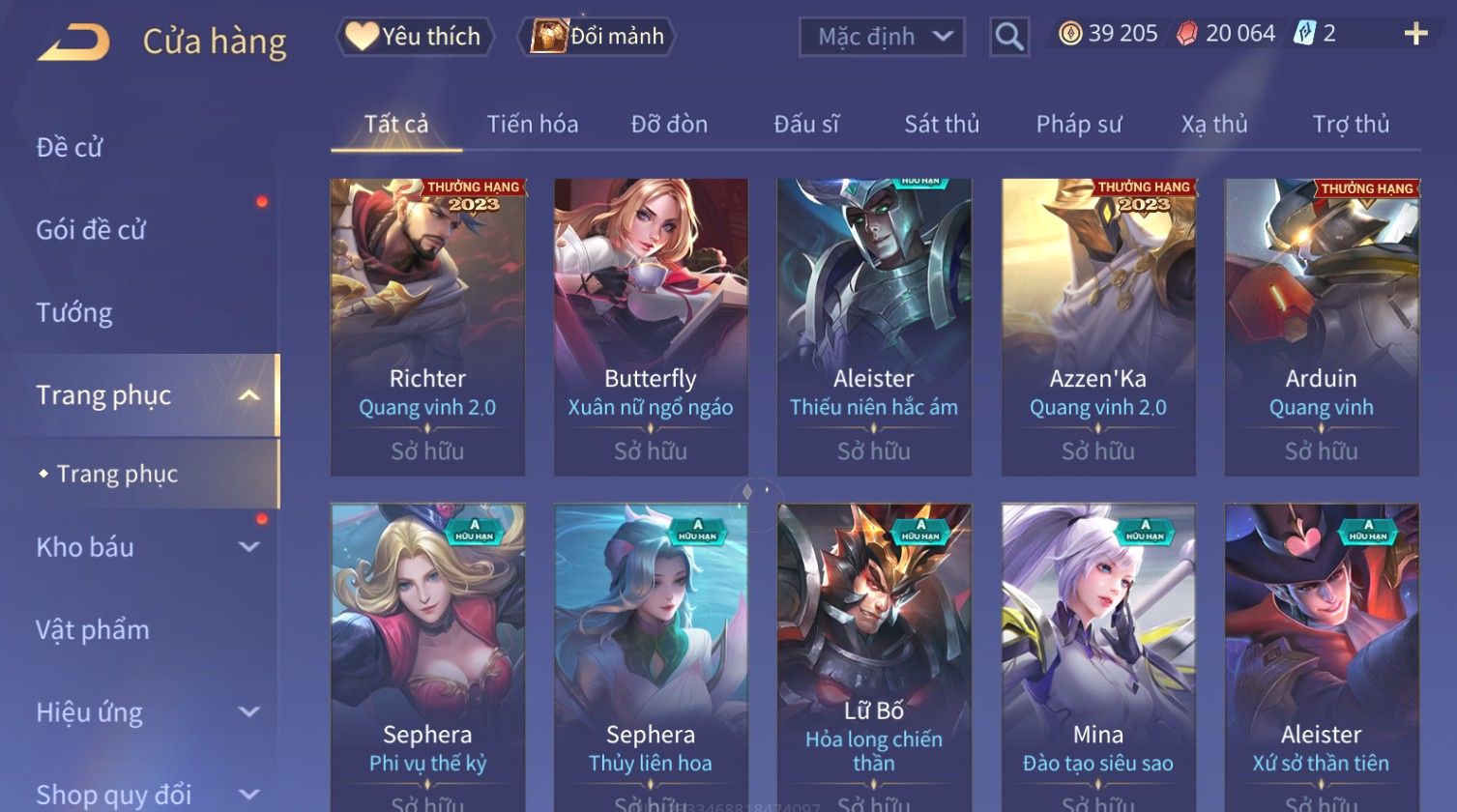
Task: Click the blue voucher currency icon
Action: tap(1305, 34)
